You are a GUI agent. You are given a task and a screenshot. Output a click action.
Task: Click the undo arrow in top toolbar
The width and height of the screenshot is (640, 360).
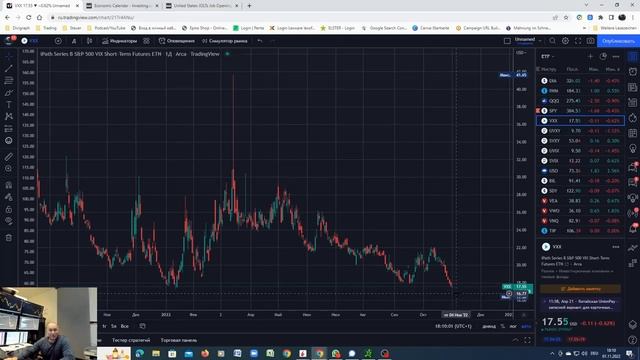[260, 41]
